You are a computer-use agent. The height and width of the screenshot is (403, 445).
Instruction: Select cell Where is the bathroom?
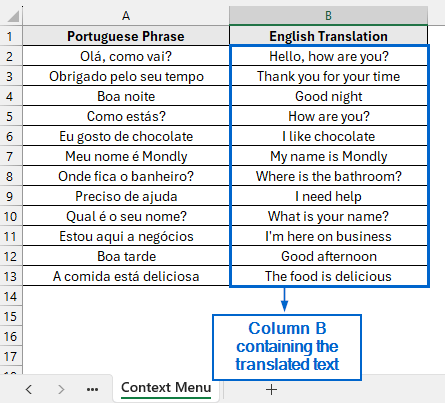point(329,176)
